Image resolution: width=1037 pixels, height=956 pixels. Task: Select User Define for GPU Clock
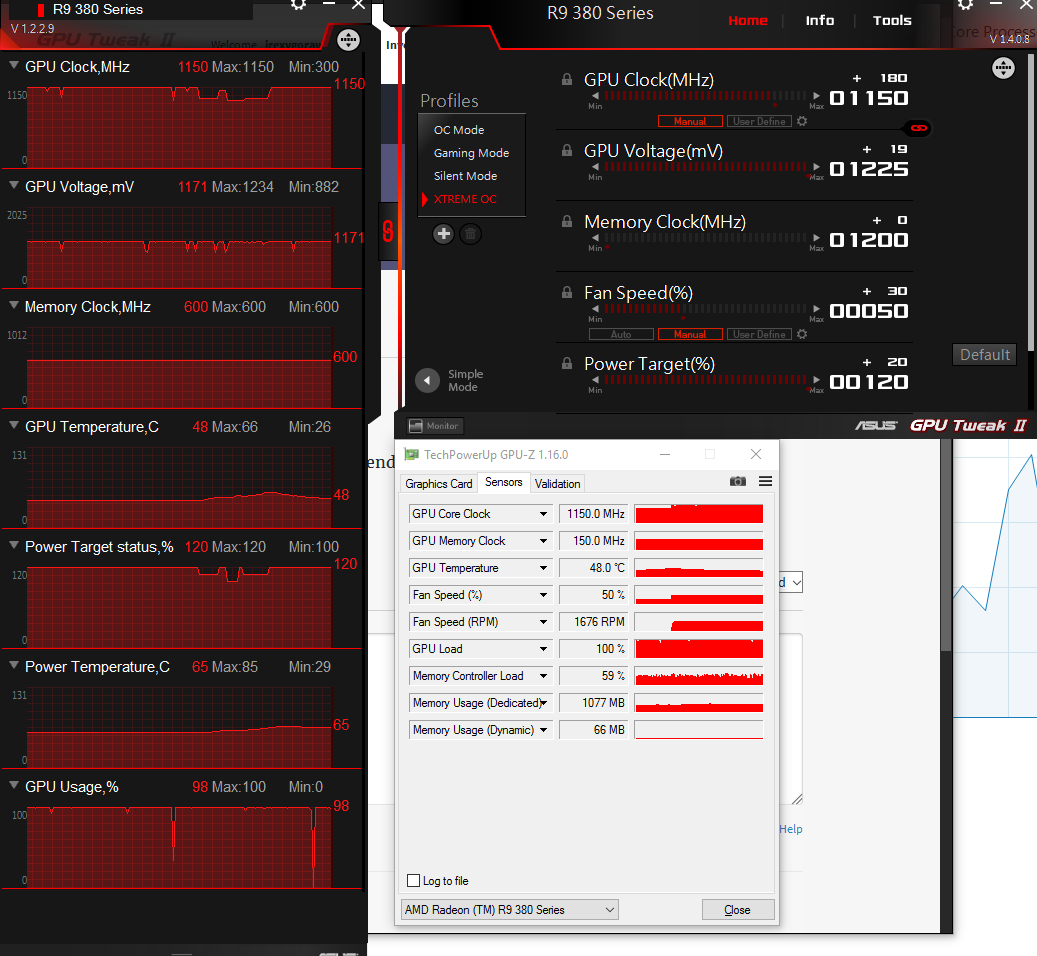pos(759,122)
